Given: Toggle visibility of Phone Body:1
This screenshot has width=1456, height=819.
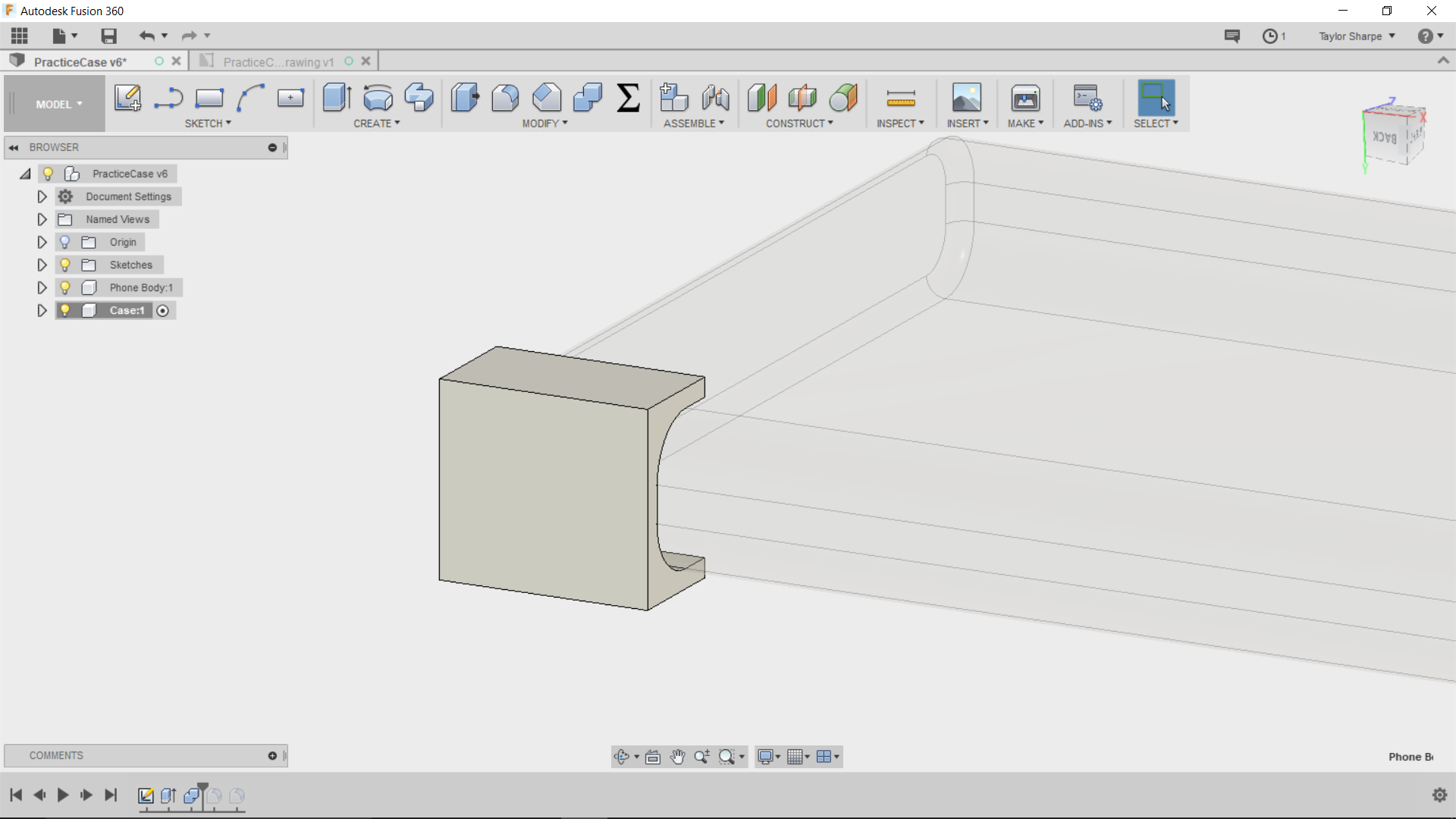Looking at the screenshot, I should 65,287.
